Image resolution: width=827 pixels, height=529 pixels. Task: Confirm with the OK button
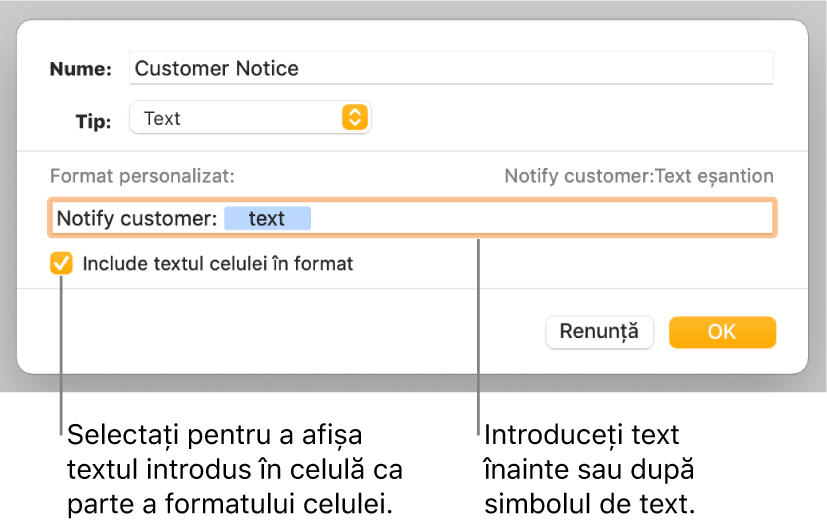coord(722,332)
